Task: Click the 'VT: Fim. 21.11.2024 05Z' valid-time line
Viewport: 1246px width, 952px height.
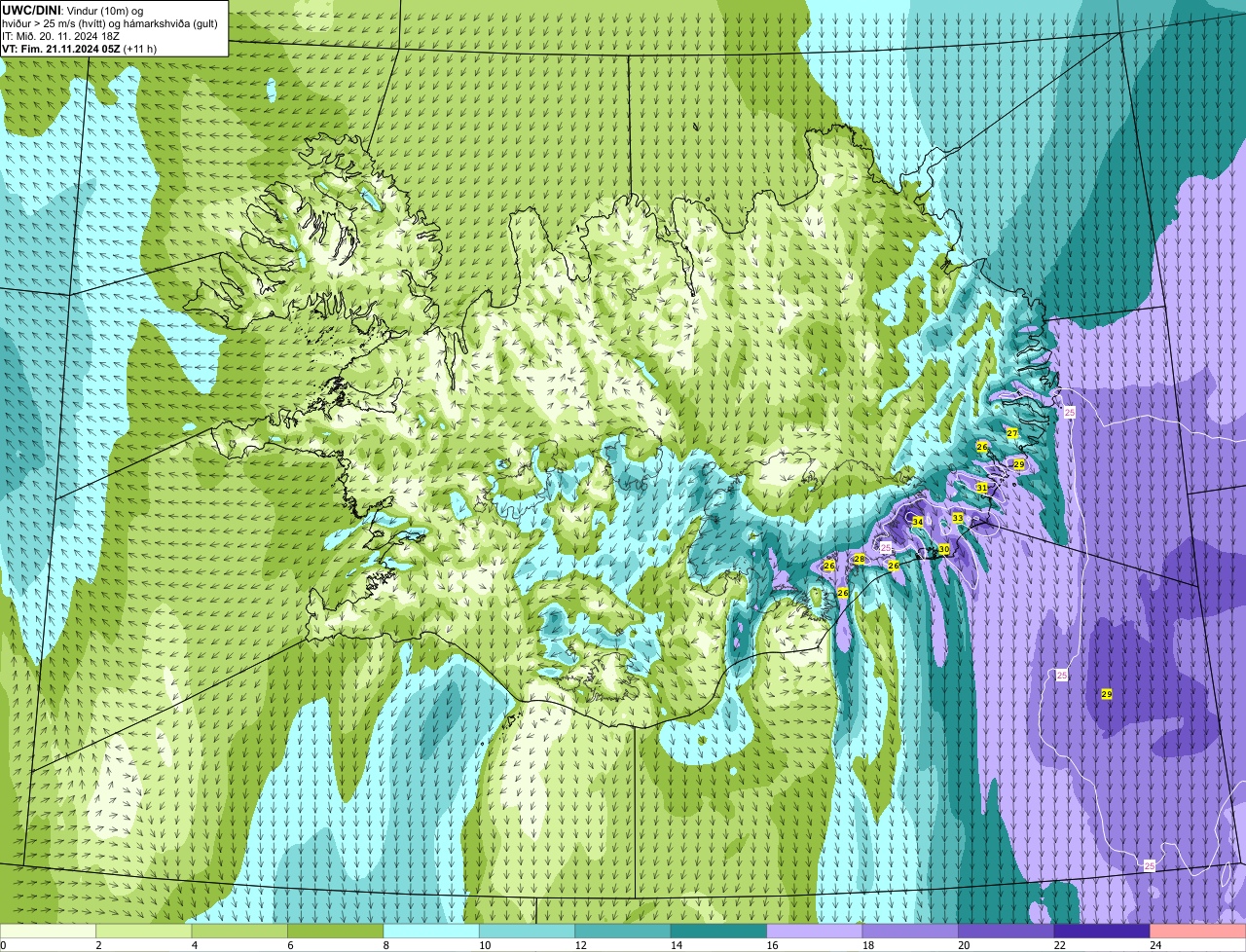Action: (80, 49)
